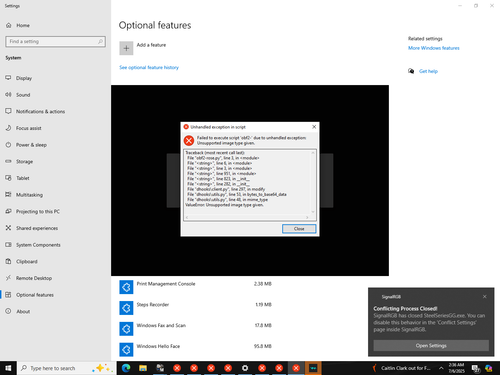Click the Add a feature plus icon
This screenshot has height=375, width=500.
click(x=126, y=48)
